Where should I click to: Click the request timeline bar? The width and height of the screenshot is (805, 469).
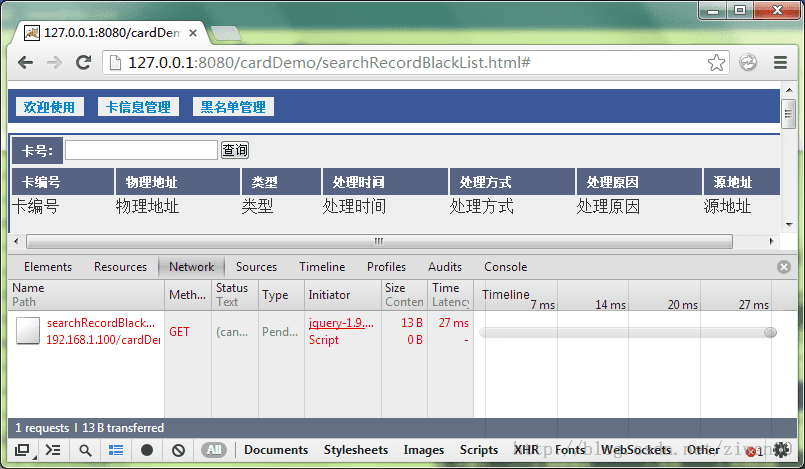(628, 333)
